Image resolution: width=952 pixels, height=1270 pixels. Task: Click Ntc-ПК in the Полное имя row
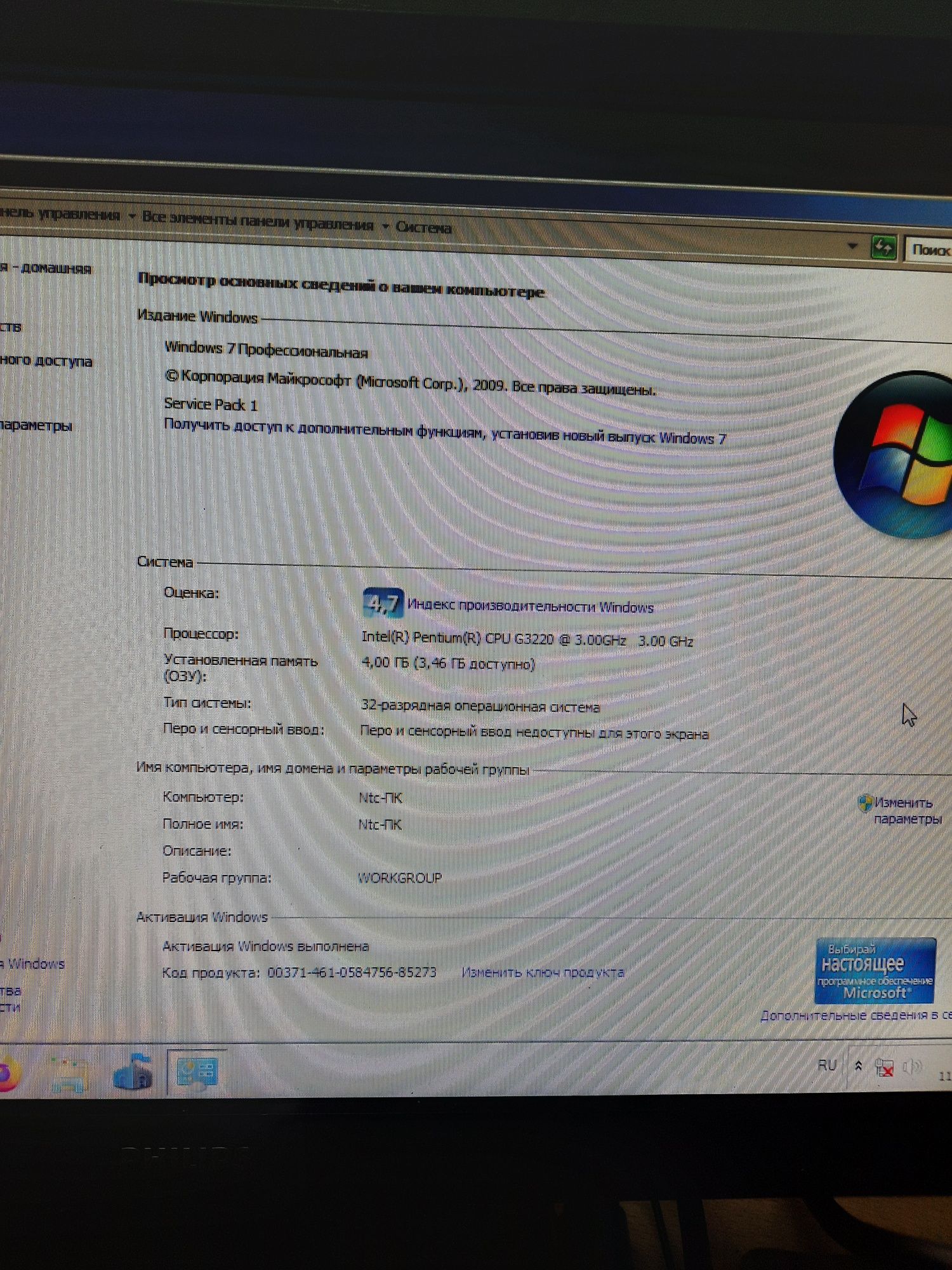[380, 824]
